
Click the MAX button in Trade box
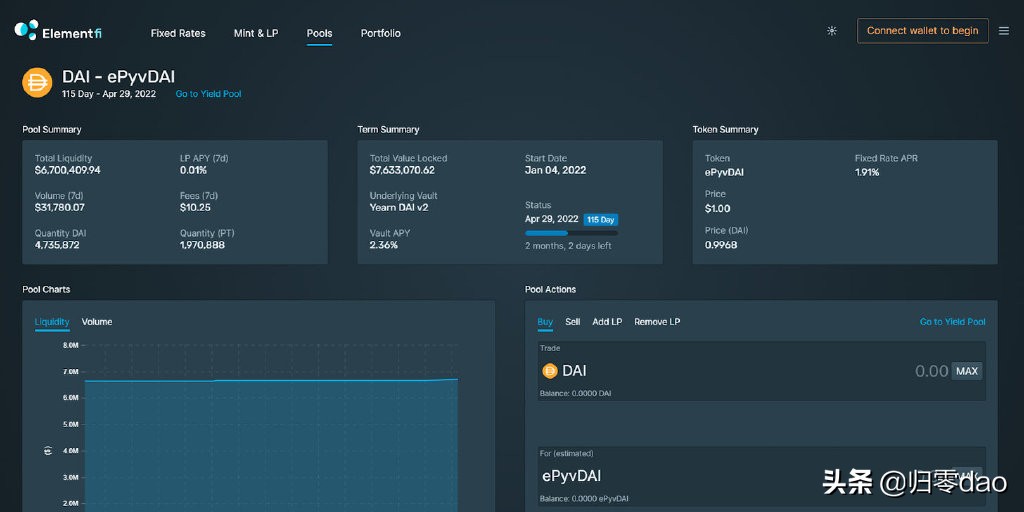(x=967, y=371)
